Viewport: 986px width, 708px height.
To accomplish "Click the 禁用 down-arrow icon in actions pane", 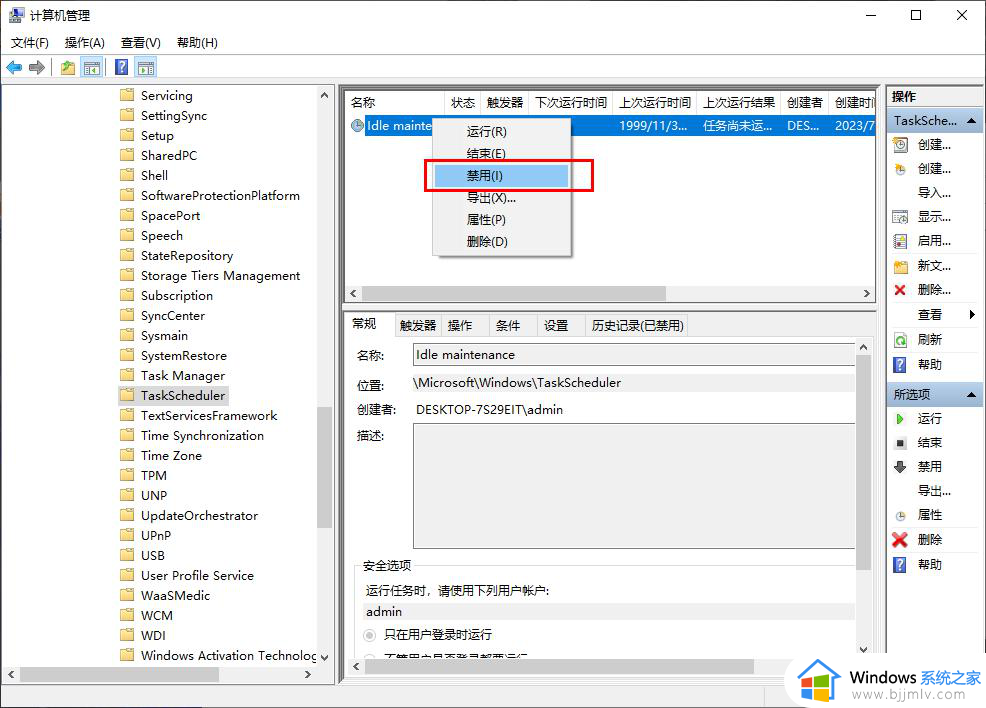I will [900, 467].
